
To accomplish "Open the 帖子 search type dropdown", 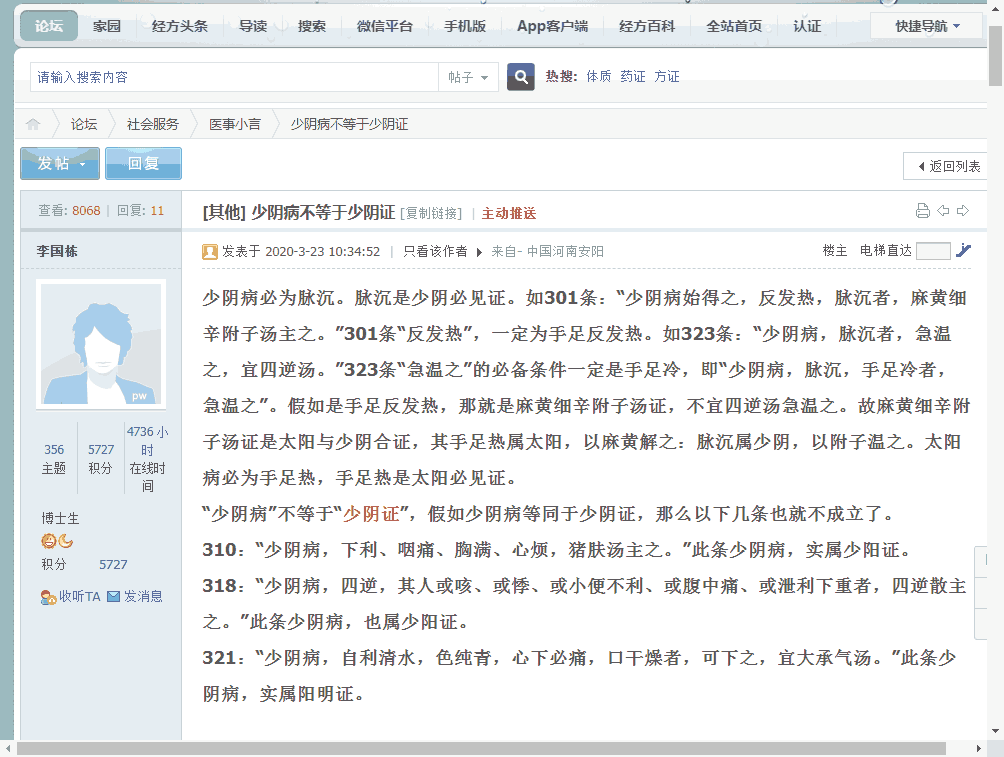I will click(468, 77).
